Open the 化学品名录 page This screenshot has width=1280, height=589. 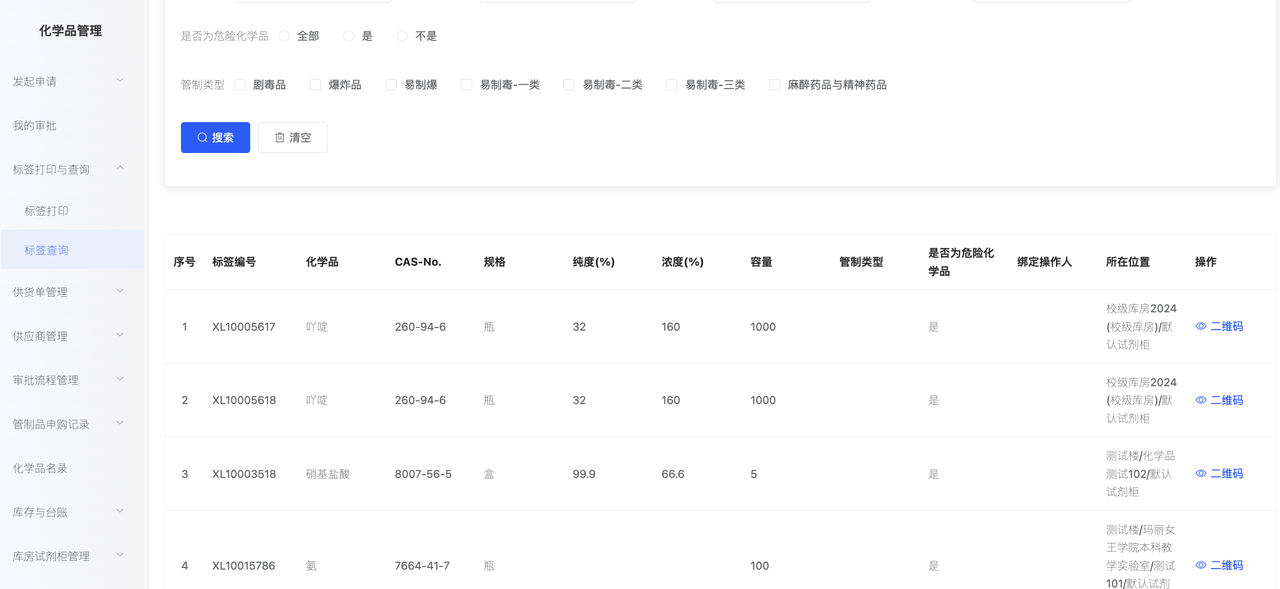click(40, 468)
